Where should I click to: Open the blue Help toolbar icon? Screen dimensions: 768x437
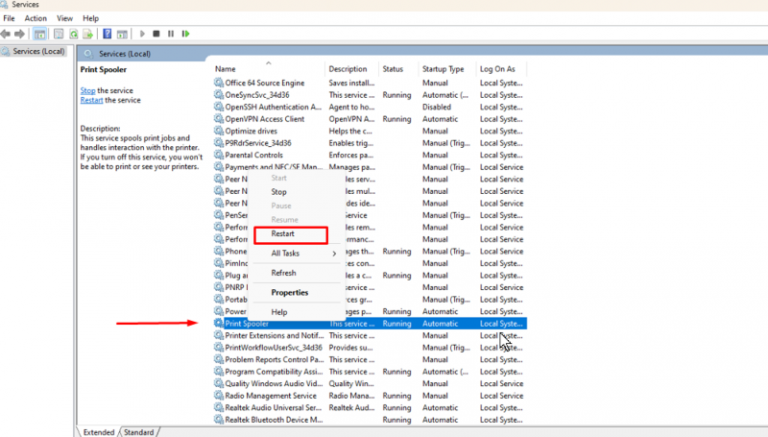point(107,34)
